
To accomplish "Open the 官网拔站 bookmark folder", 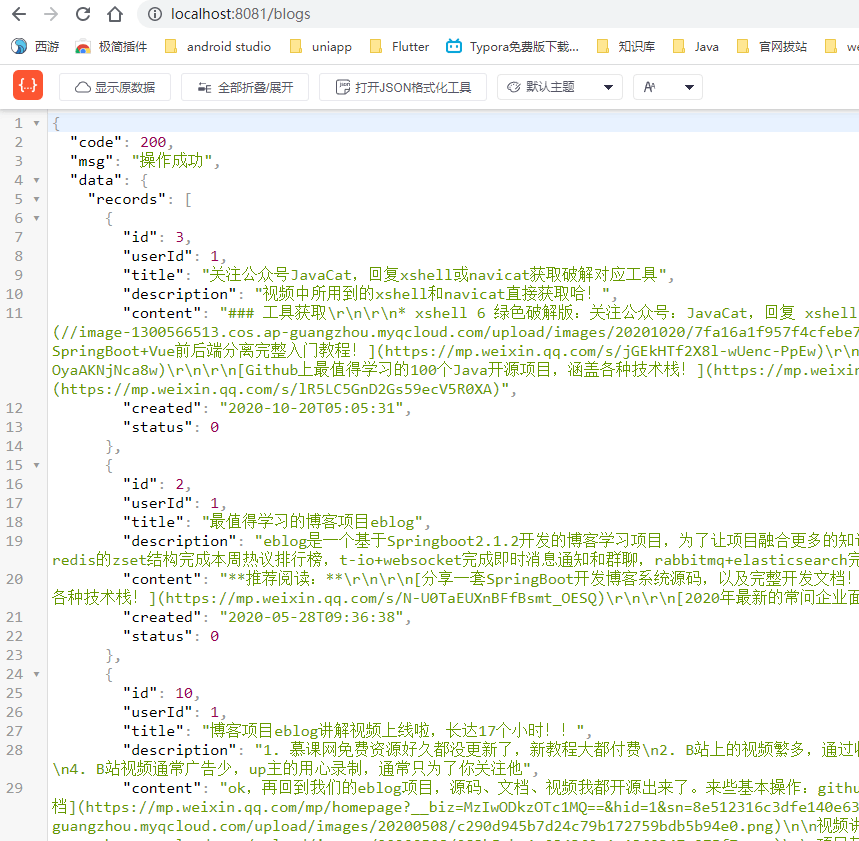I will coord(772,47).
